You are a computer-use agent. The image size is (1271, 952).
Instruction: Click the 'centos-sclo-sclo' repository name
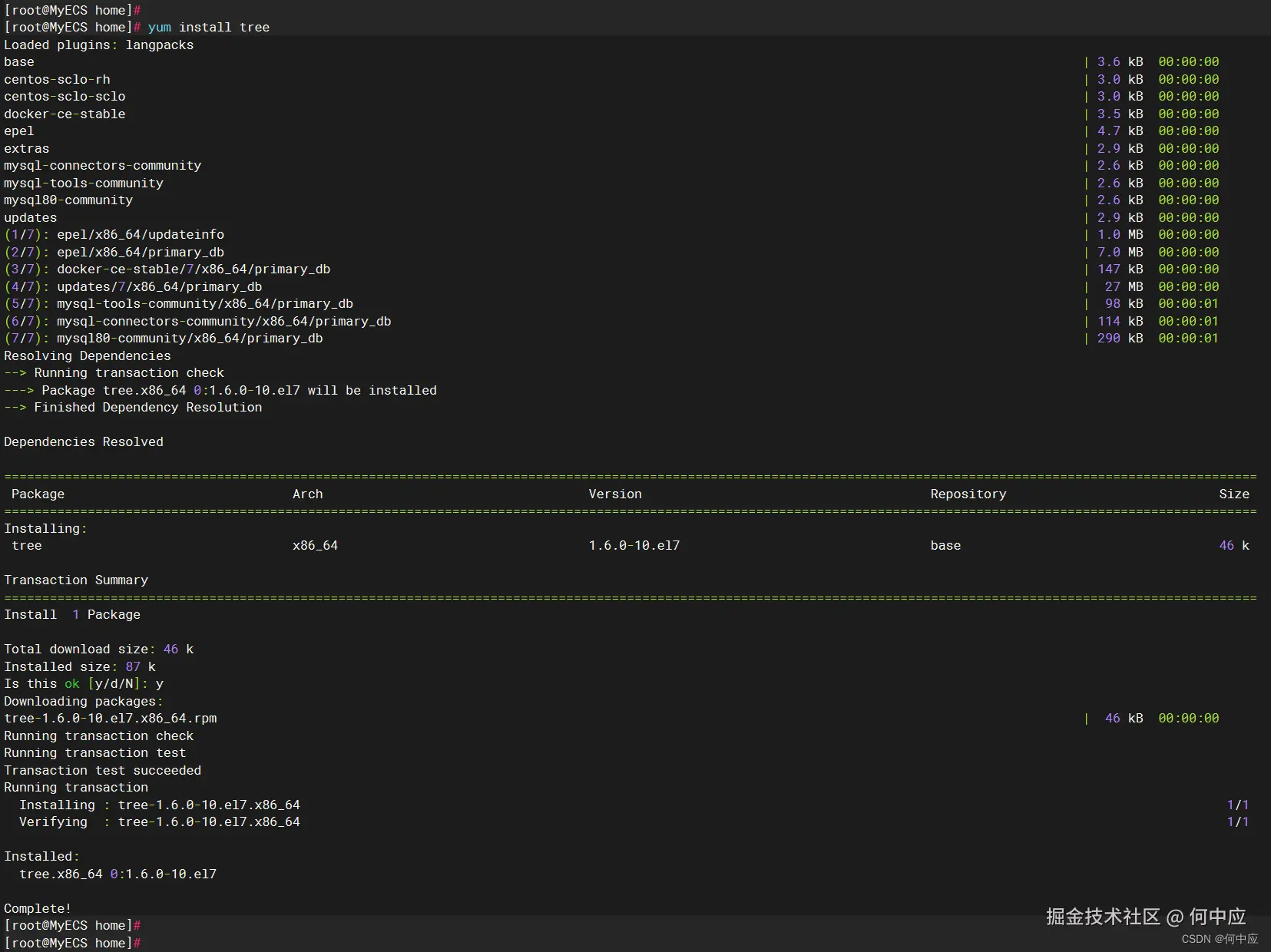(65, 97)
